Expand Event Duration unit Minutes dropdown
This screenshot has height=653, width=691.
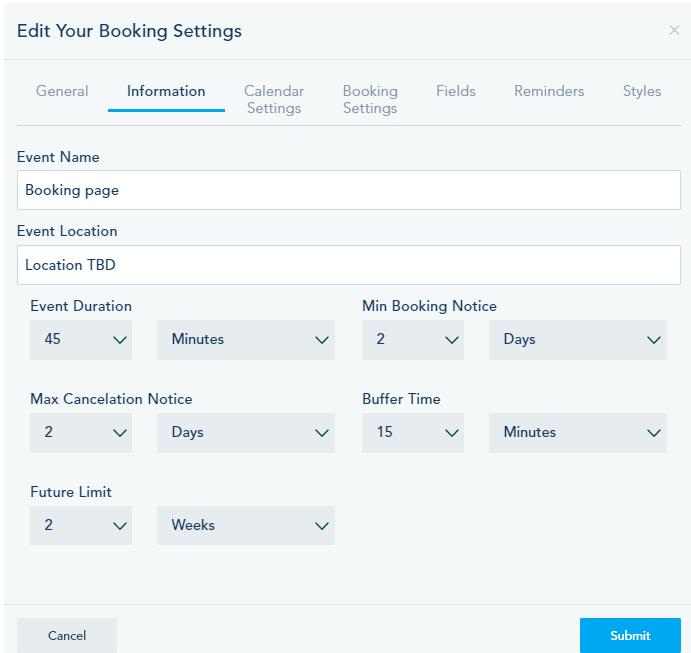[246, 340]
